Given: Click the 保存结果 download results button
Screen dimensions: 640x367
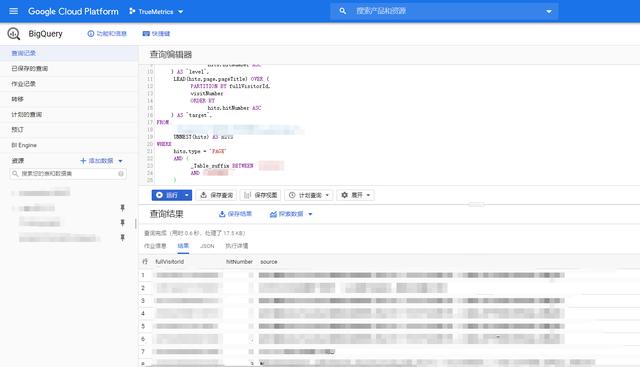Looking at the screenshot, I should pyautogui.click(x=236, y=214).
